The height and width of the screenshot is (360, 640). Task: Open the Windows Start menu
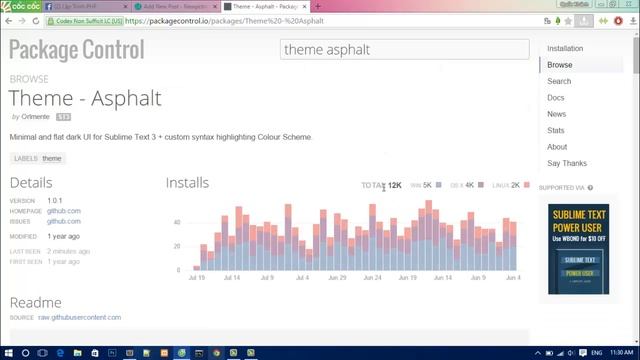[x=8, y=353]
